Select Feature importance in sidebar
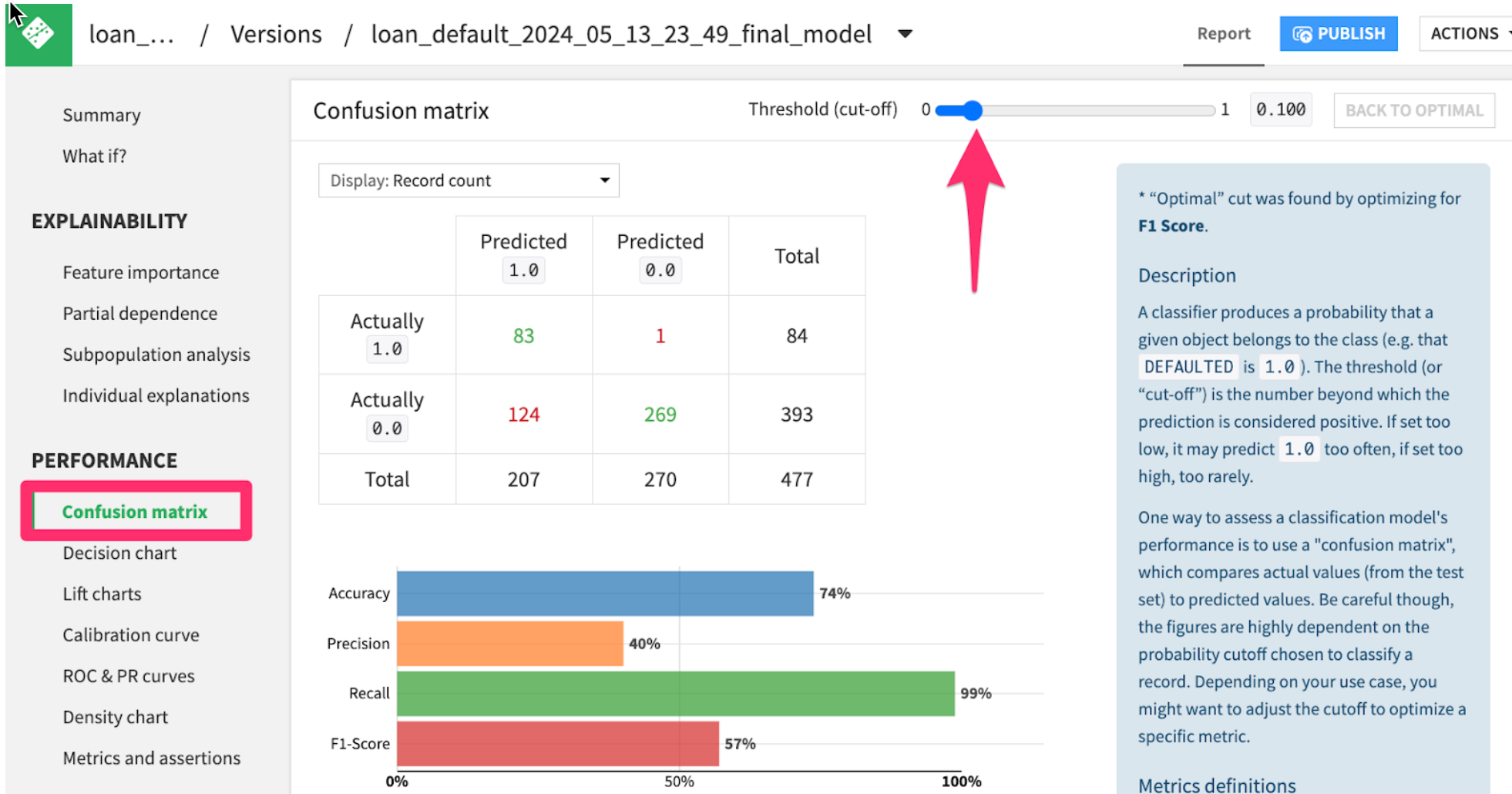The image size is (1512, 794). point(141,272)
